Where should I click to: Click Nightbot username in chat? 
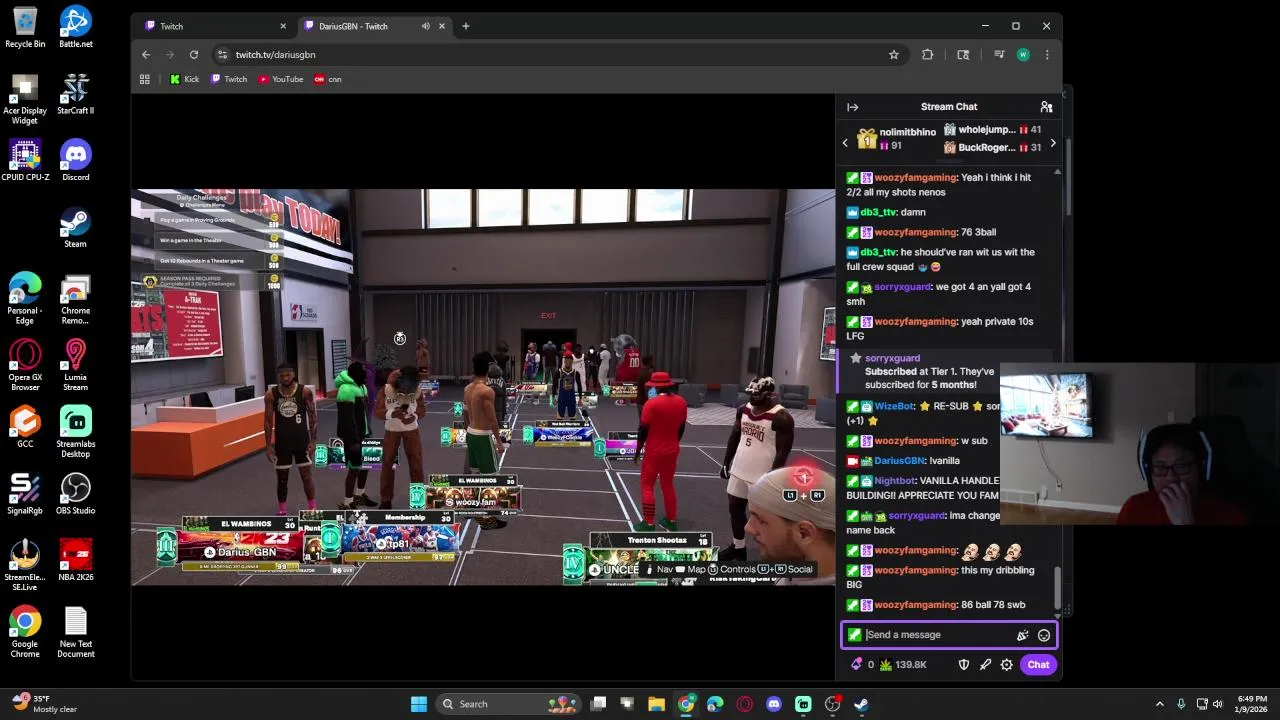coord(894,481)
